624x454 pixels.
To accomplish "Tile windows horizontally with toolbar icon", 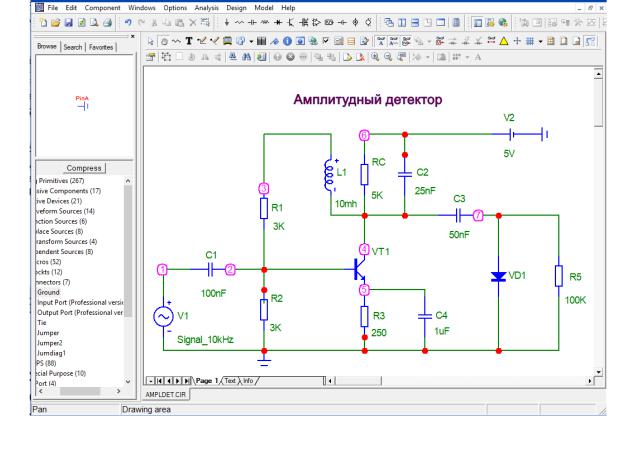I will 415,23.
